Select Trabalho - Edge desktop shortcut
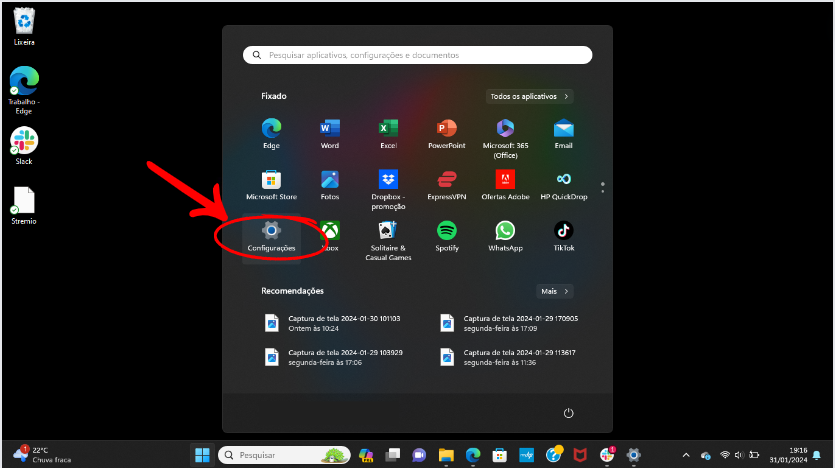 [24, 91]
